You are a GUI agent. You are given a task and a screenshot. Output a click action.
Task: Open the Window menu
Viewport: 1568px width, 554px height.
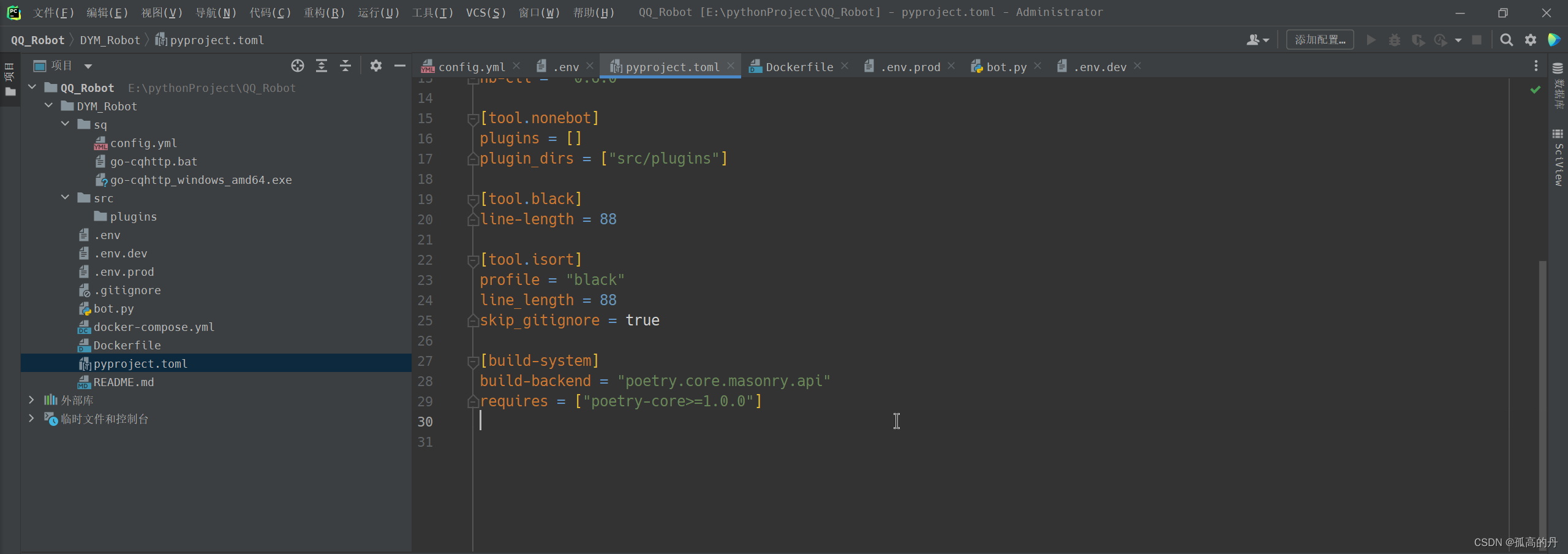click(x=540, y=13)
